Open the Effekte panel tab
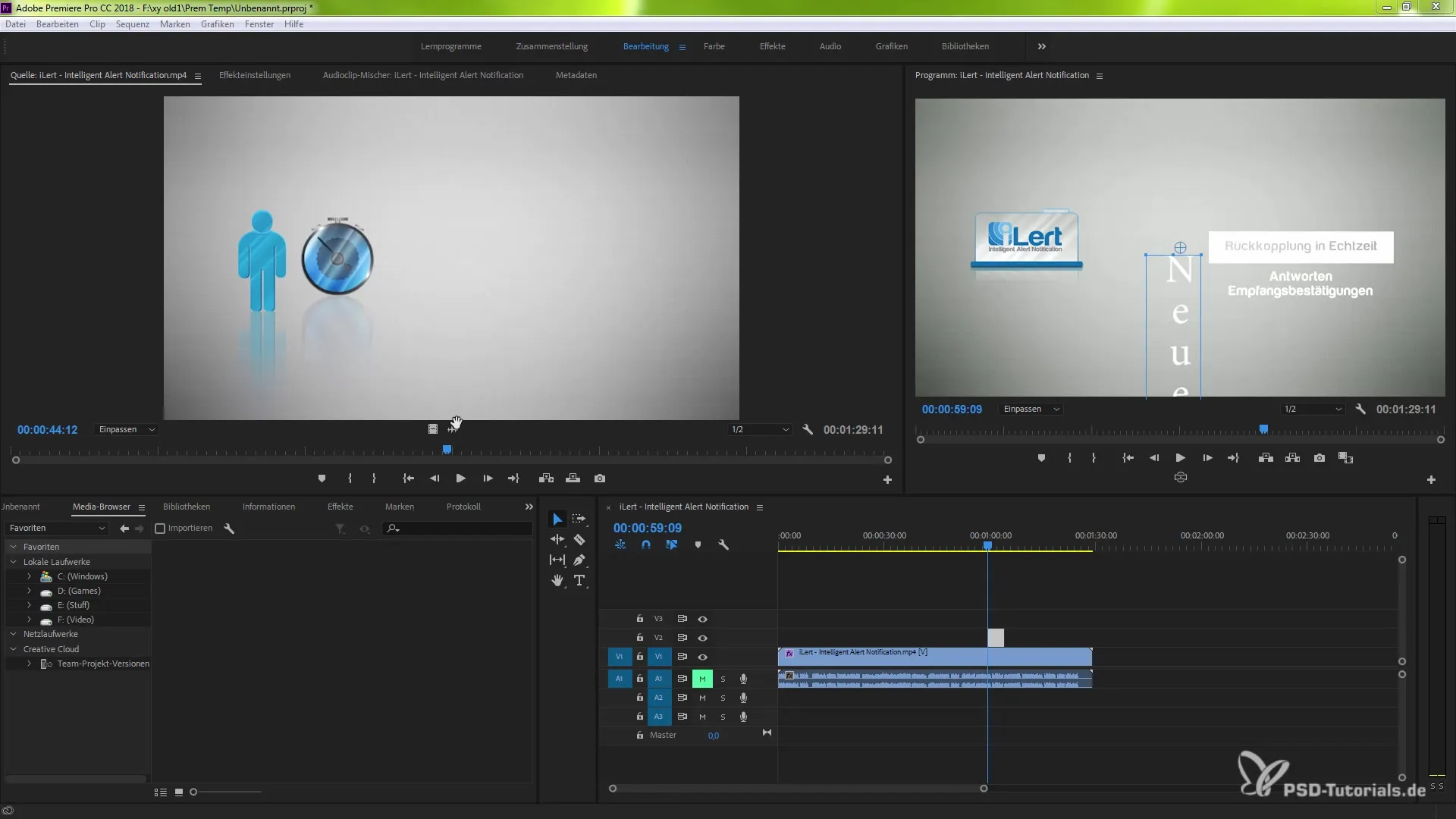Viewport: 1456px width, 819px height. point(340,507)
